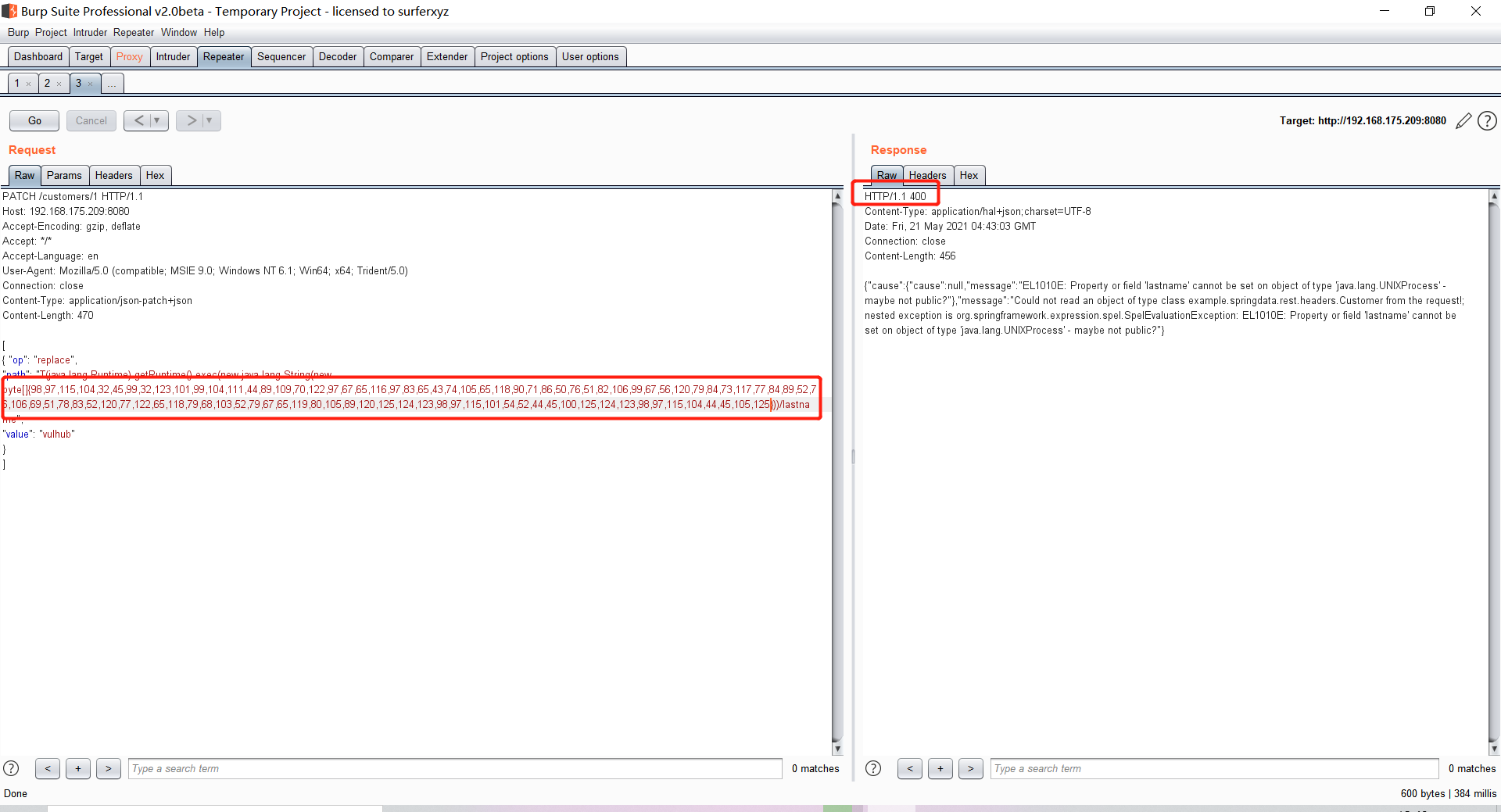Switch to the Target tab

tap(89, 56)
